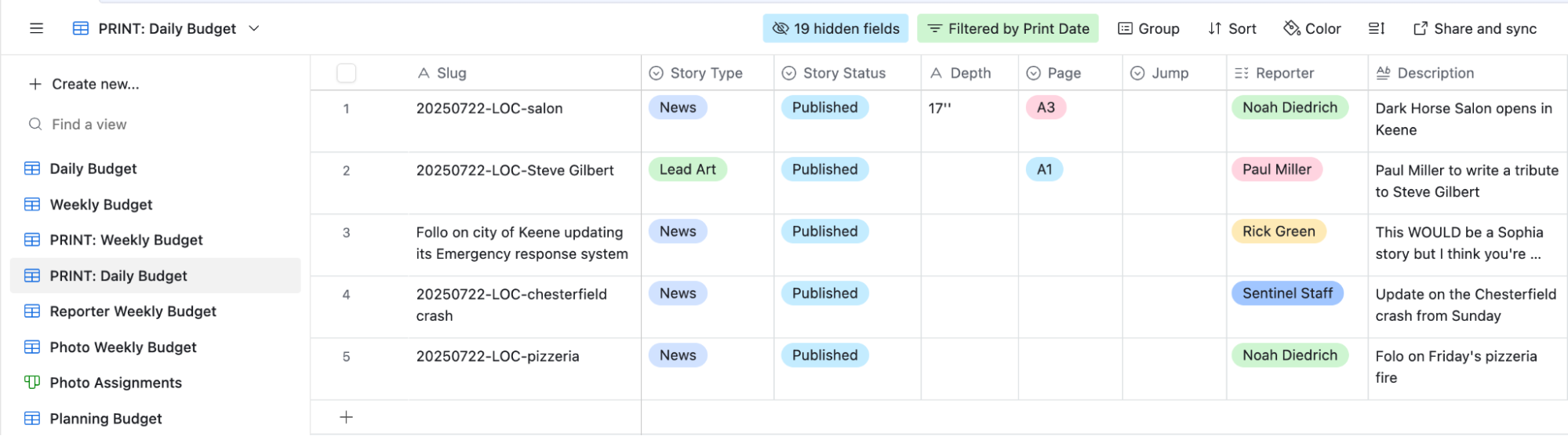1568x436 pixels.
Task: Click the row height icon in toolbar
Action: coord(1377,28)
